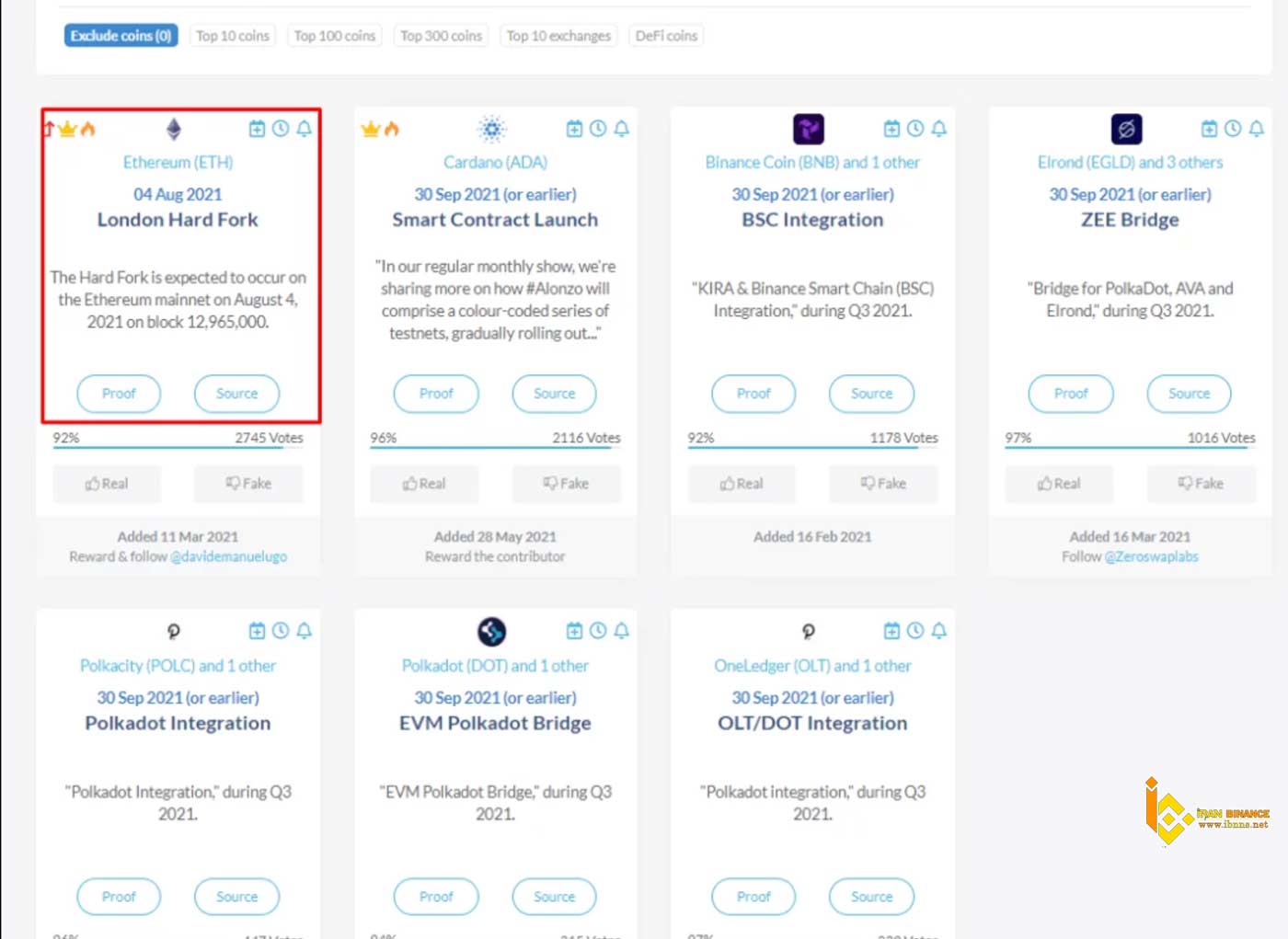Open Proof for Smart Contract Launch
Viewport: 1288px width, 939px height.
click(x=436, y=394)
